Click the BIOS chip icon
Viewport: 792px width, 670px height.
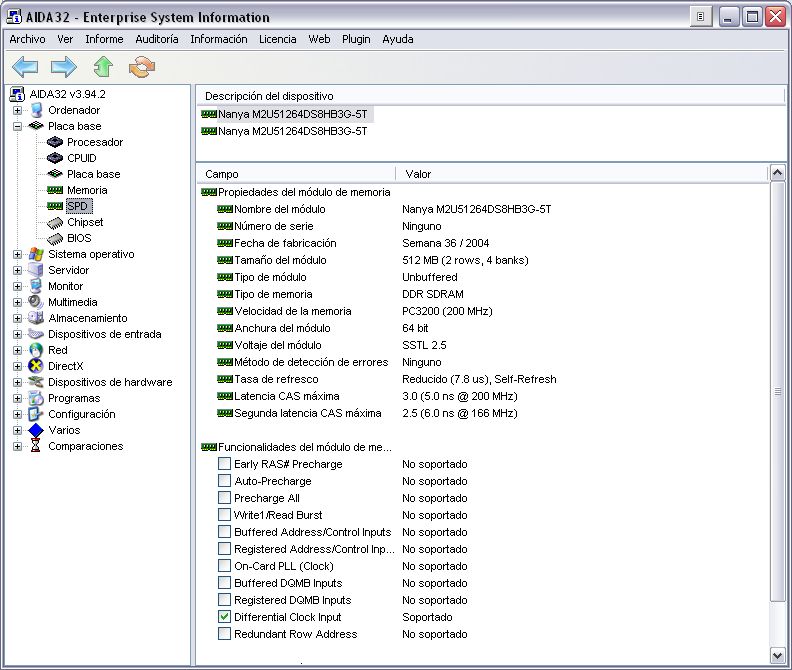[55, 238]
